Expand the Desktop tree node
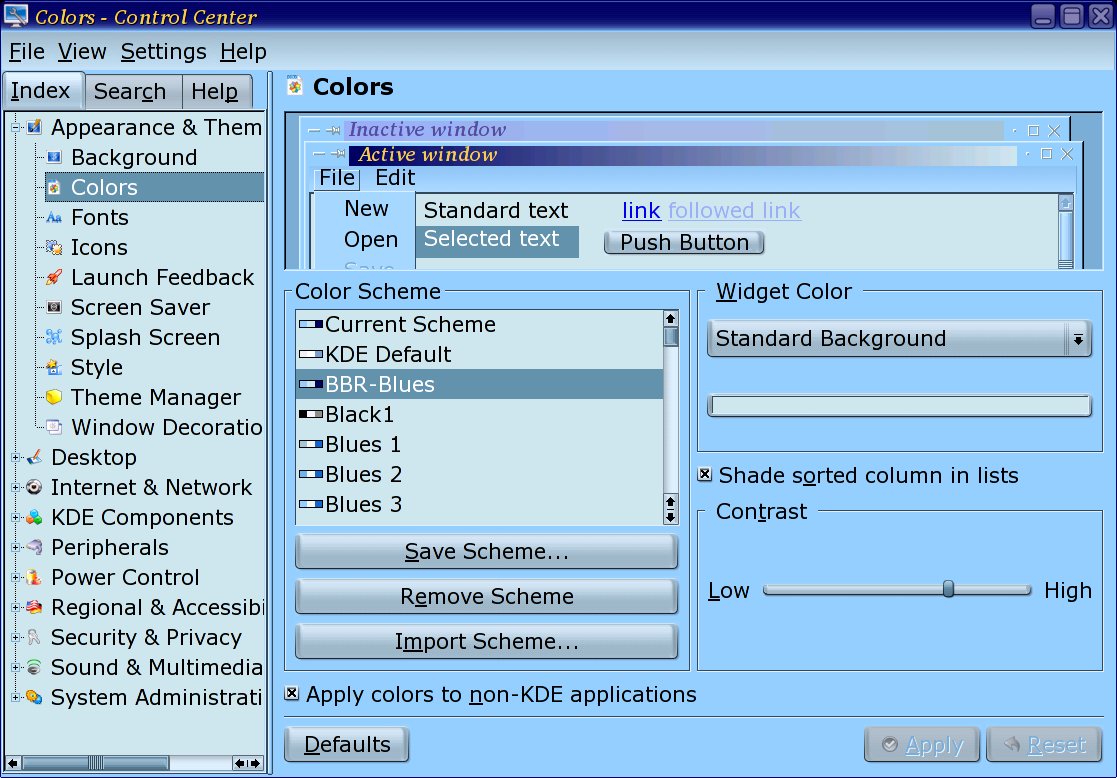Image resolution: width=1117 pixels, height=778 pixels. (15, 457)
